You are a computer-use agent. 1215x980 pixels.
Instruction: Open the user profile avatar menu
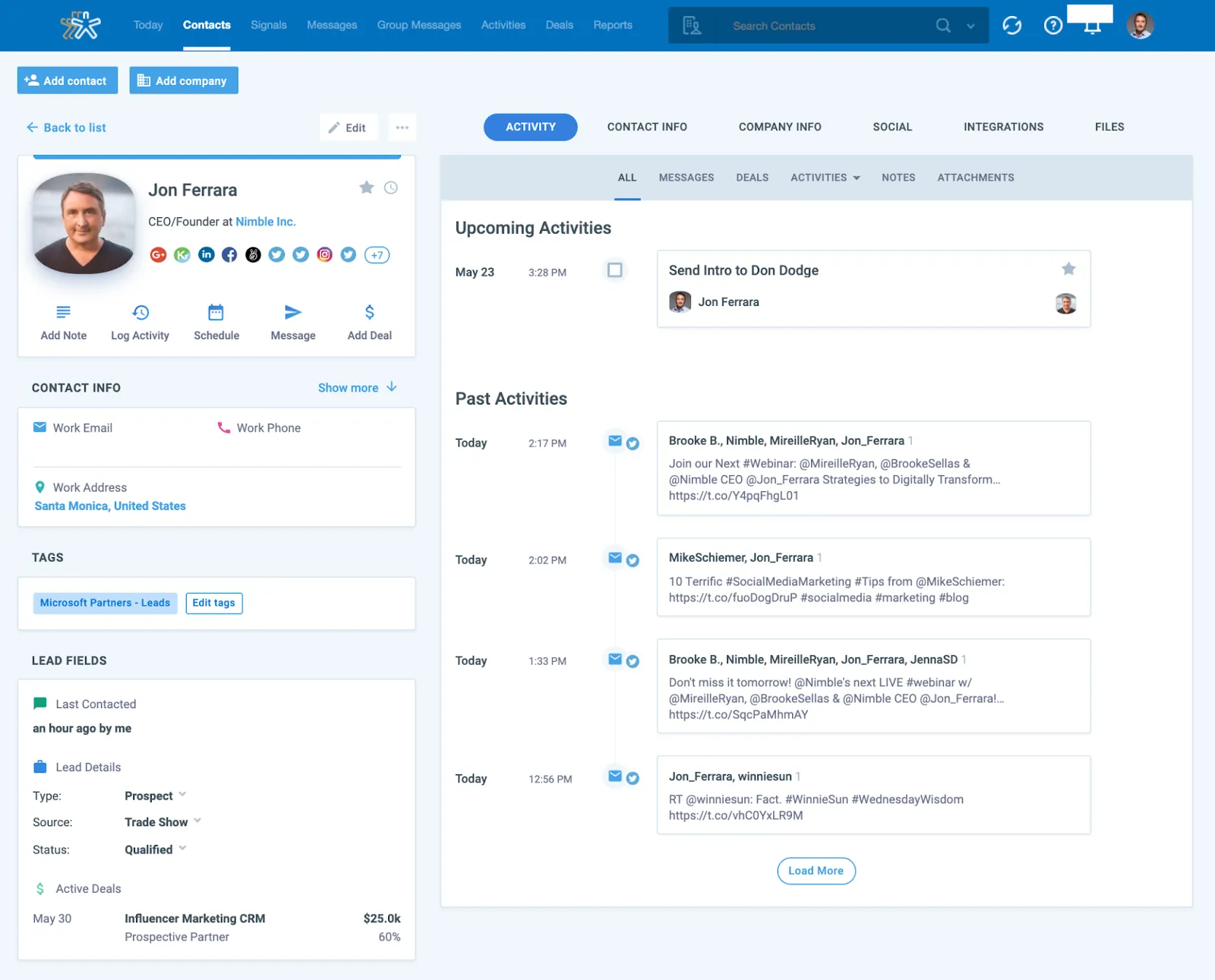[1140, 25]
